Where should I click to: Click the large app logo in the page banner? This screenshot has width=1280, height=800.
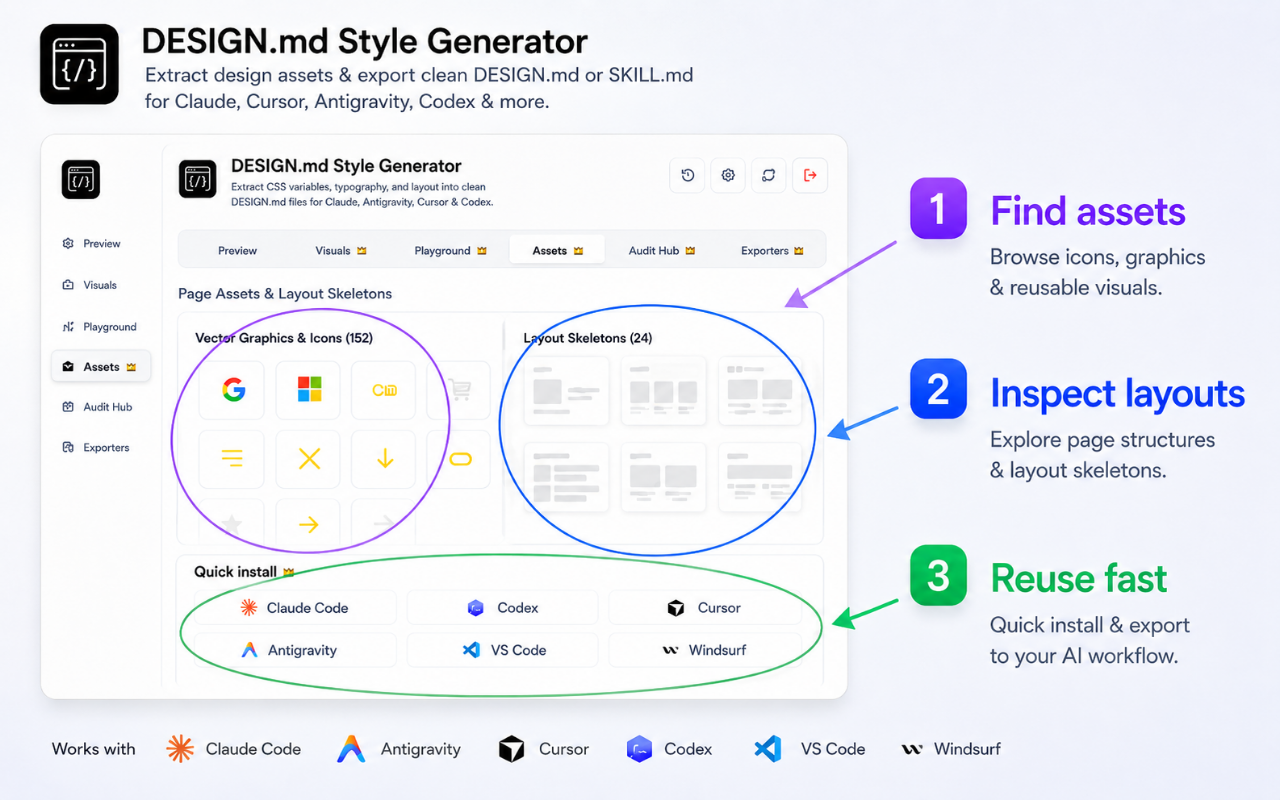pos(79,65)
